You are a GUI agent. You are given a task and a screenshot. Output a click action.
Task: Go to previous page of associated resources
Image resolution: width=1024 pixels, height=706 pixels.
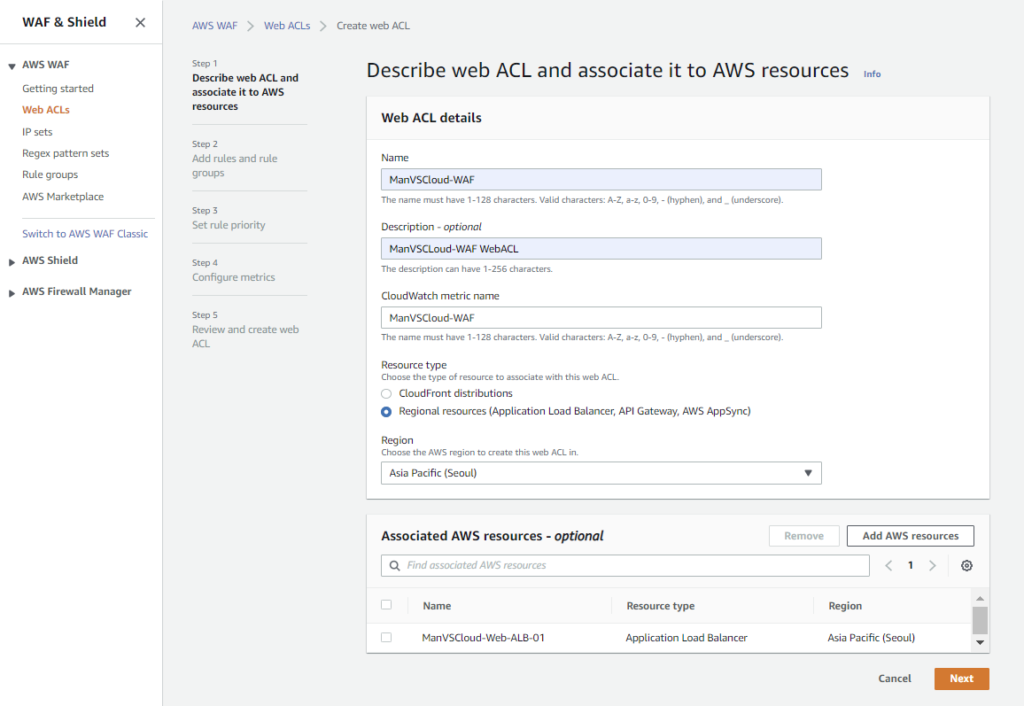[x=889, y=566]
